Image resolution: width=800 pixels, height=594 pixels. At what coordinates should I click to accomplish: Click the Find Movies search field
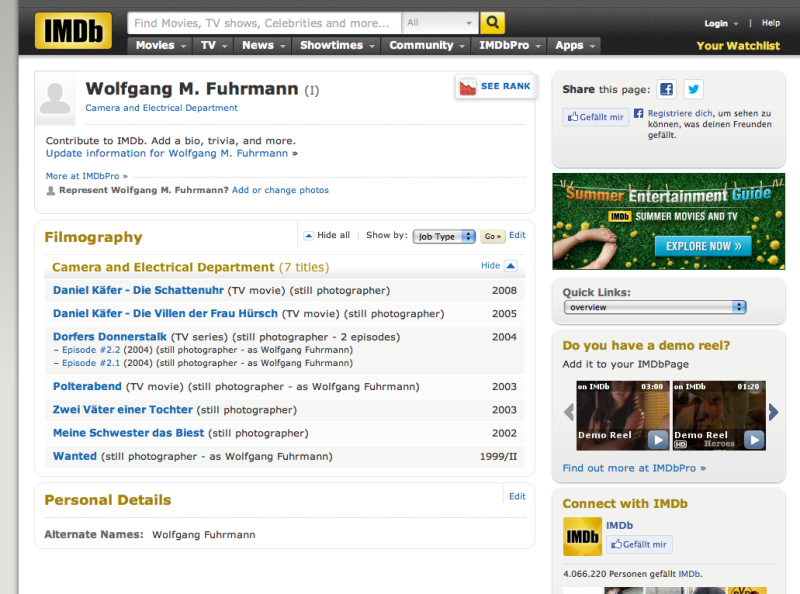click(x=264, y=23)
